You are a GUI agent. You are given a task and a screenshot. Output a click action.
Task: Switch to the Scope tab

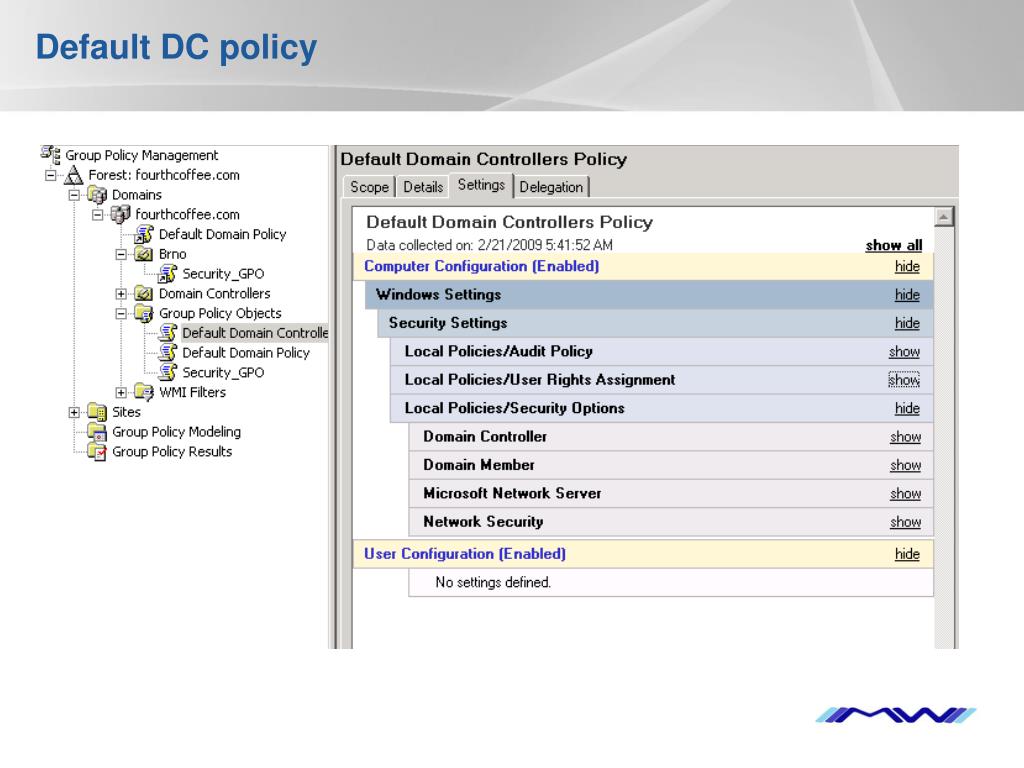tap(369, 187)
